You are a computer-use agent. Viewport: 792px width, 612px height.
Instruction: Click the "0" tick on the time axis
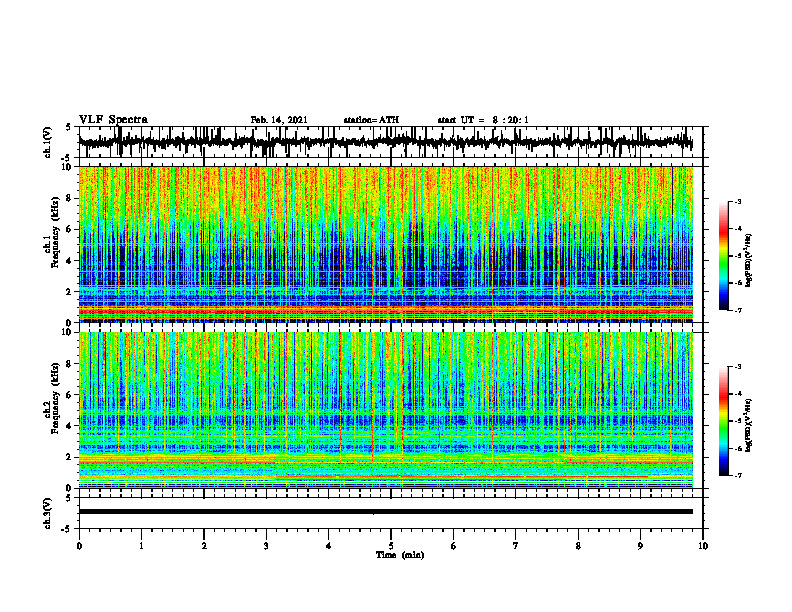coord(79,546)
